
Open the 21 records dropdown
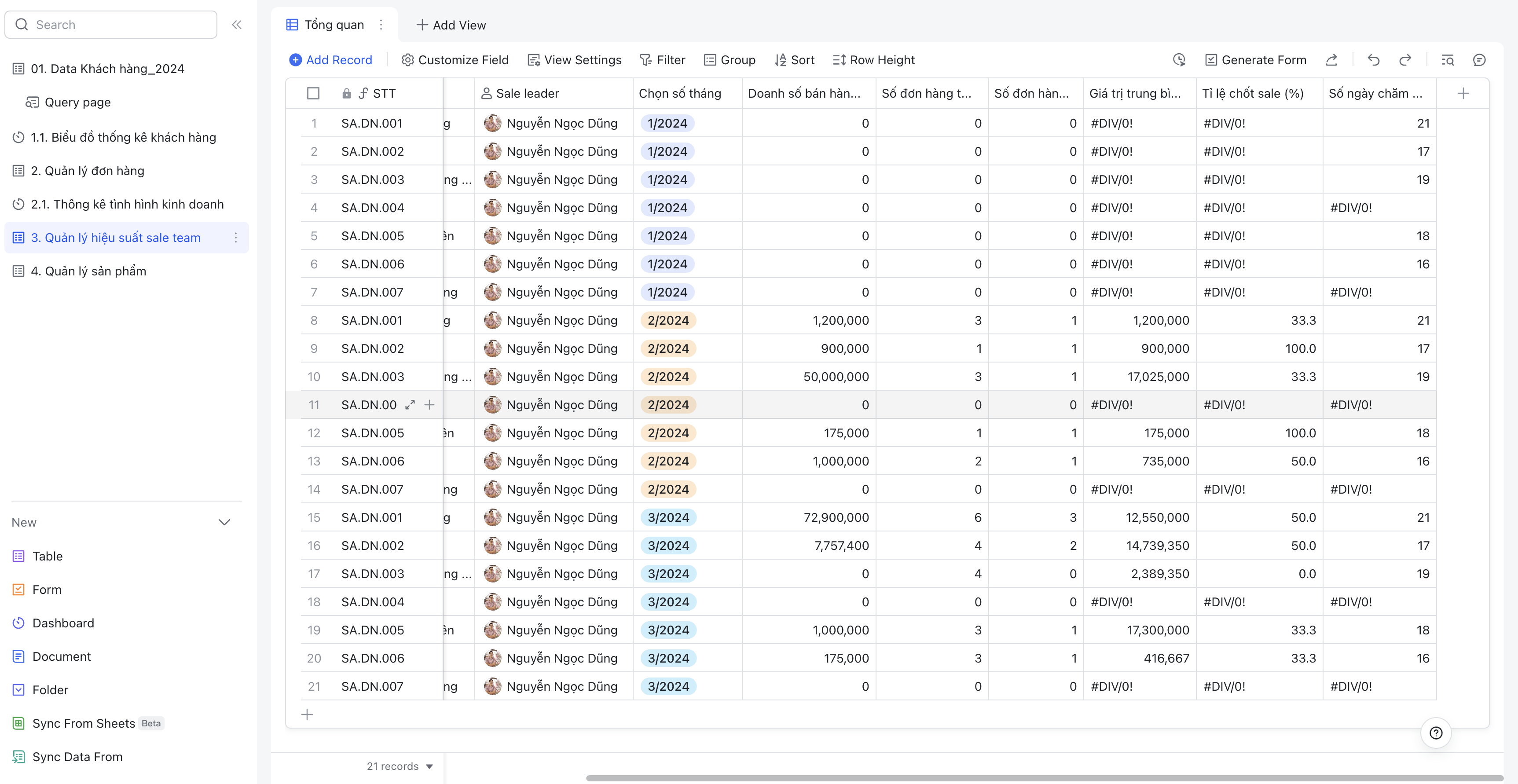click(400, 766)
